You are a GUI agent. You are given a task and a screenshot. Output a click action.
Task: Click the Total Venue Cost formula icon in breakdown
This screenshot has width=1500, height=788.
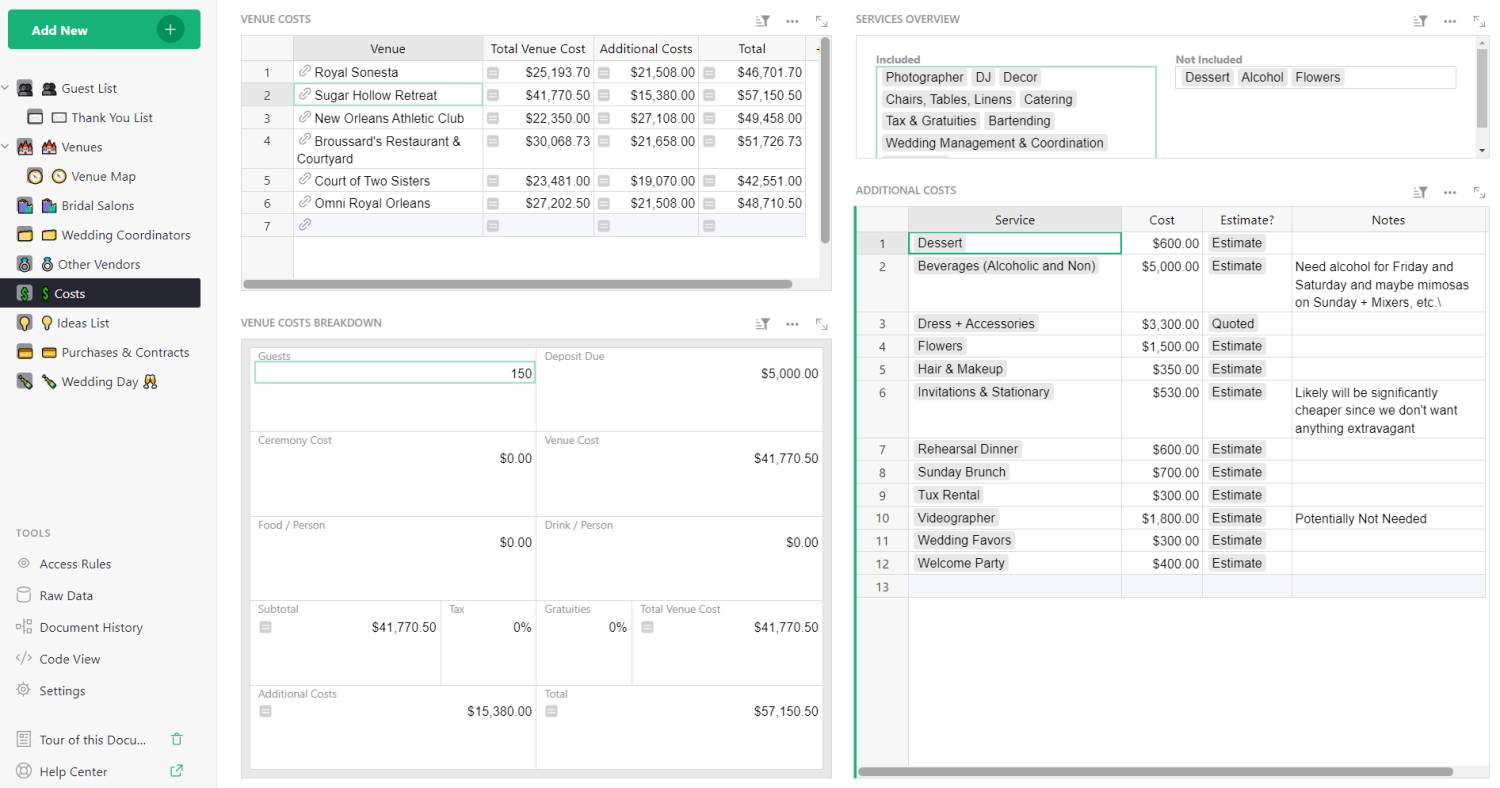[x=647, y=628]
